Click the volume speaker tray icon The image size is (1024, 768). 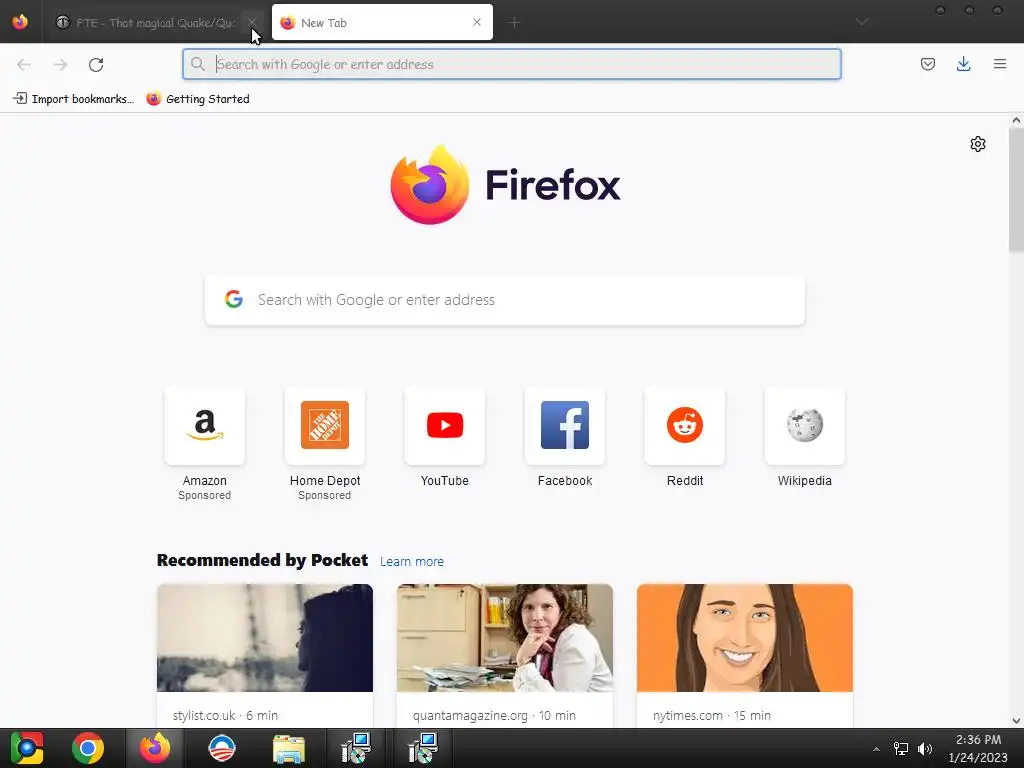click(x=925, y=748)
